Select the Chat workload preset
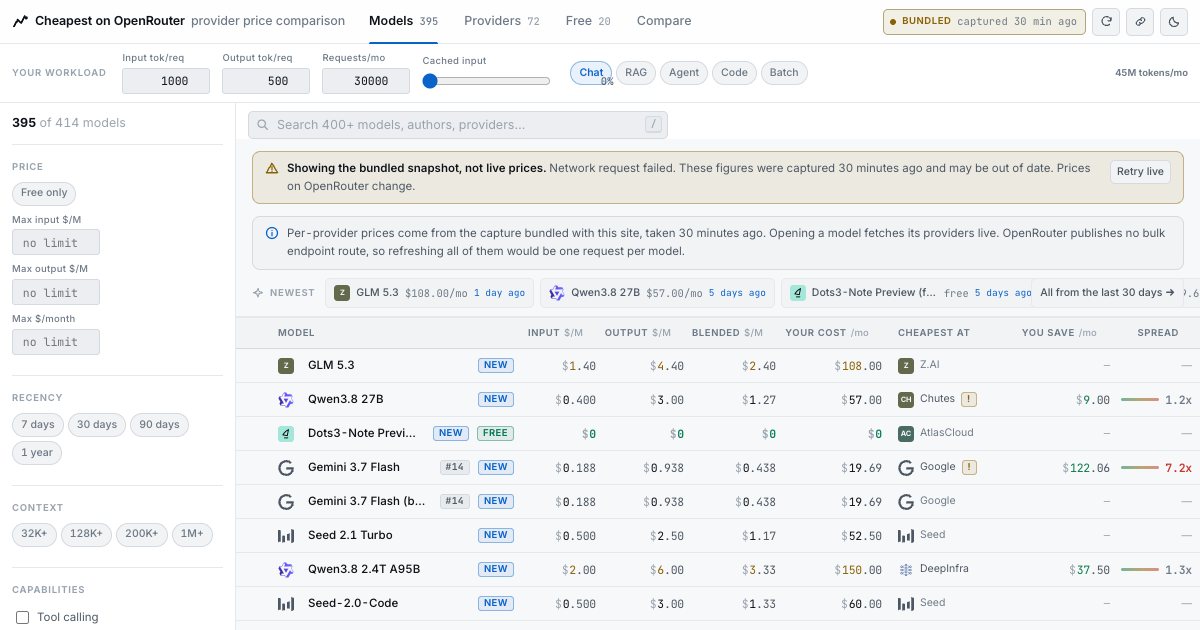Image resolution: width=1200 pixels, height=630 pixels. (x=591, y=72)
